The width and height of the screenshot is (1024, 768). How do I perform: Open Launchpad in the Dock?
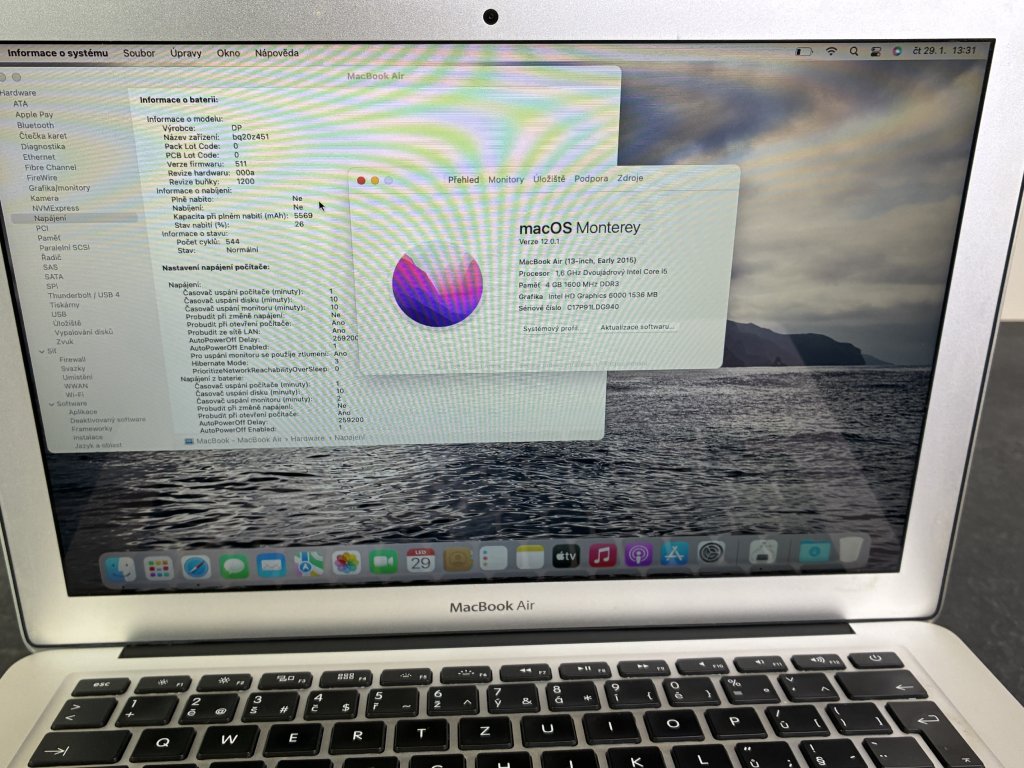coord(158,568)
